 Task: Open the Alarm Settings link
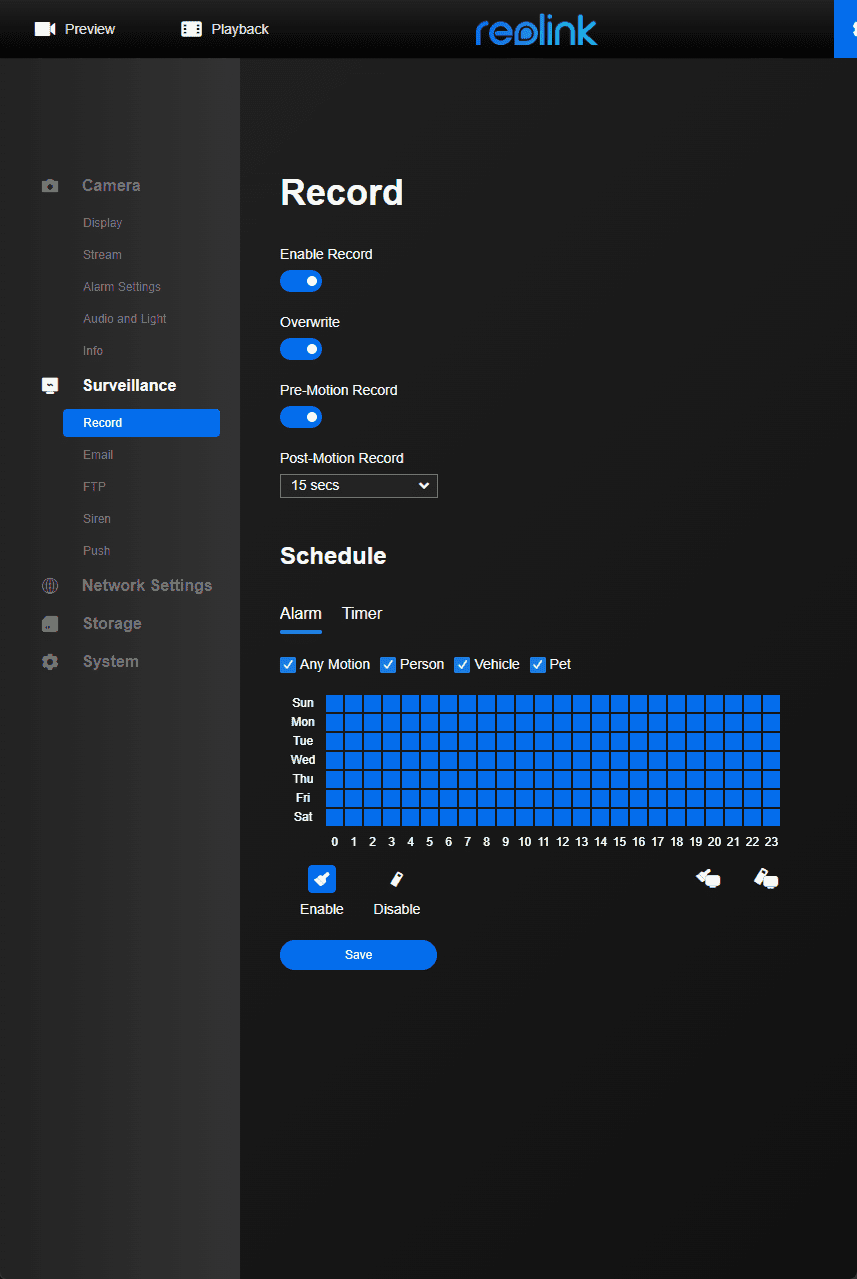(x=121, y=287)
